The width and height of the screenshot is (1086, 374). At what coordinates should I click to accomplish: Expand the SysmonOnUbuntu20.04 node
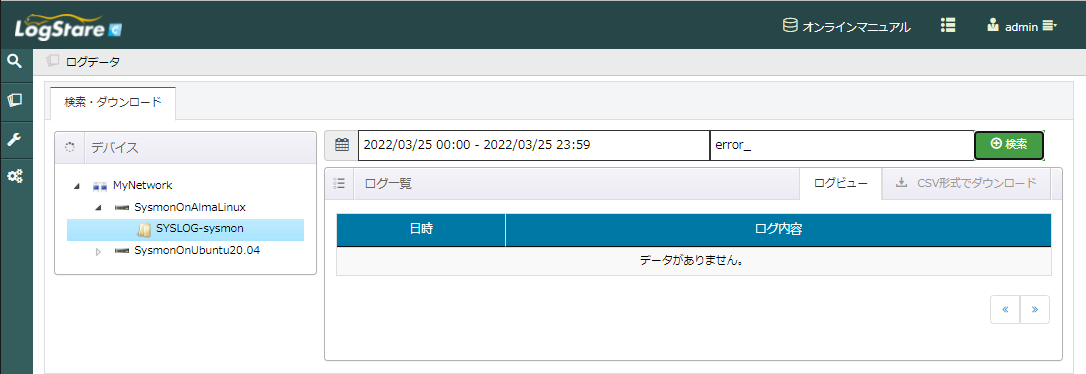pos(98,251)
